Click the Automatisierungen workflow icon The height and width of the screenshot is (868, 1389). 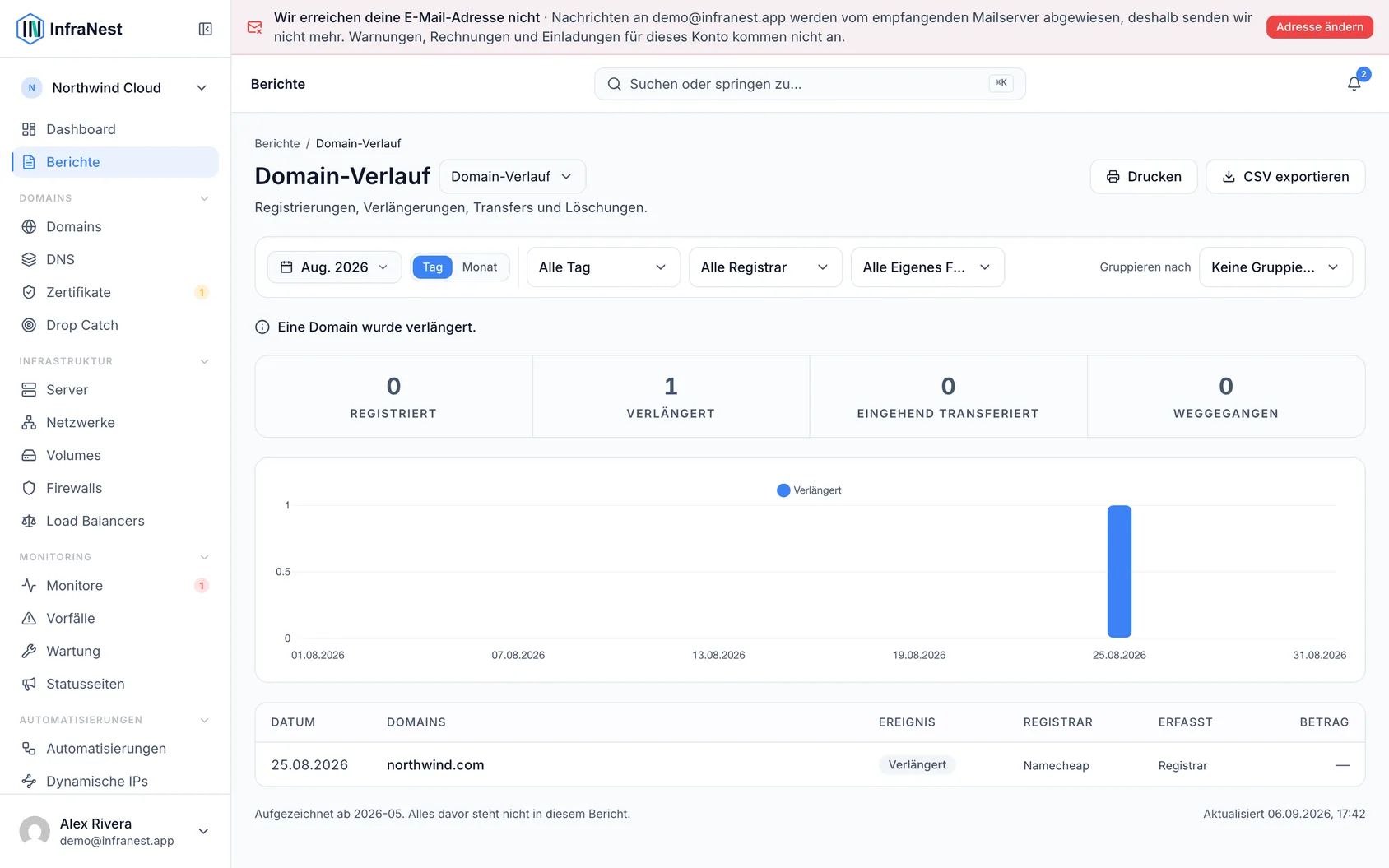29,748
